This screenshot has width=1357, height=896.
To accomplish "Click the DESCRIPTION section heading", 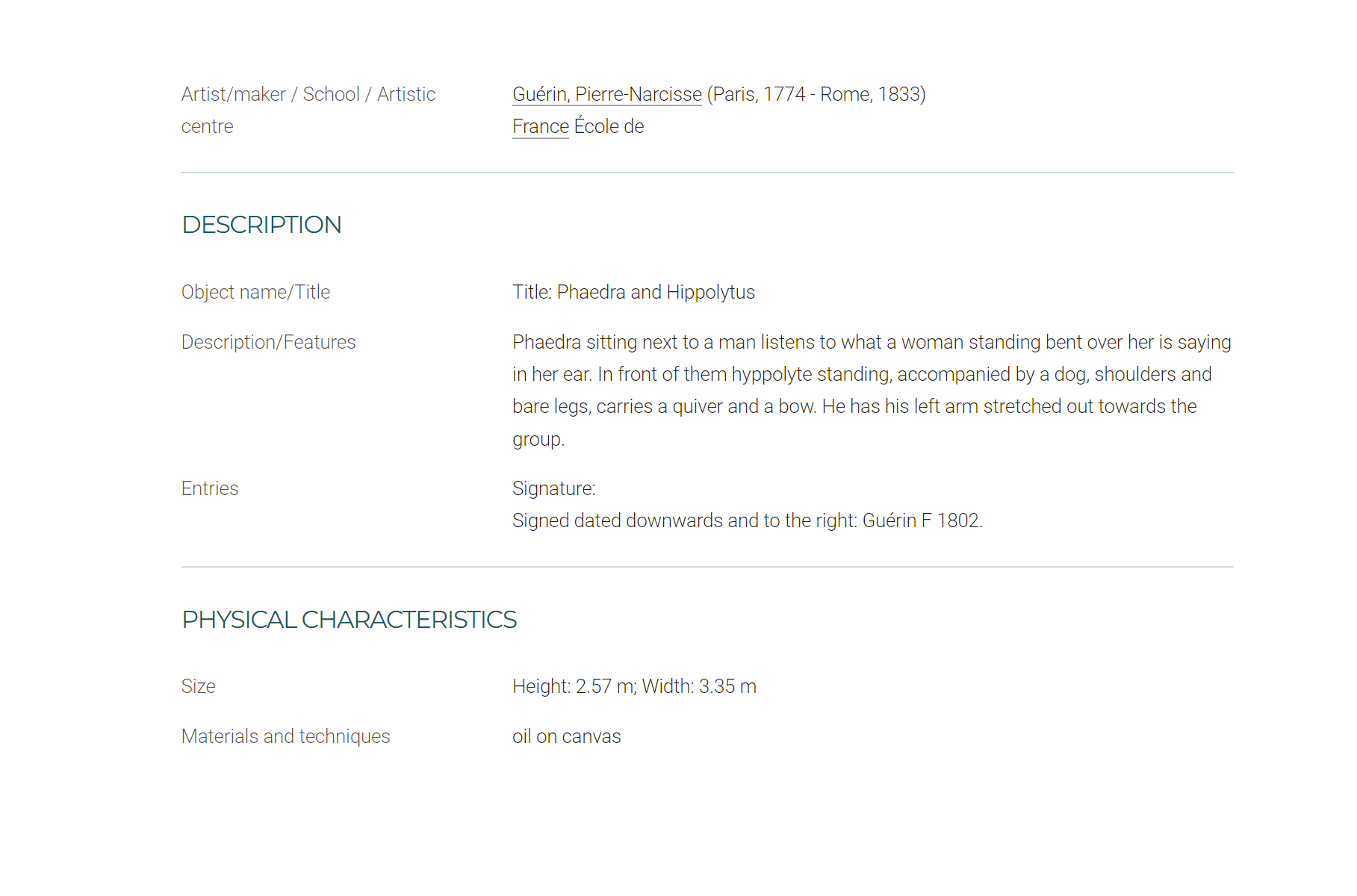I will tap(261, 225).
